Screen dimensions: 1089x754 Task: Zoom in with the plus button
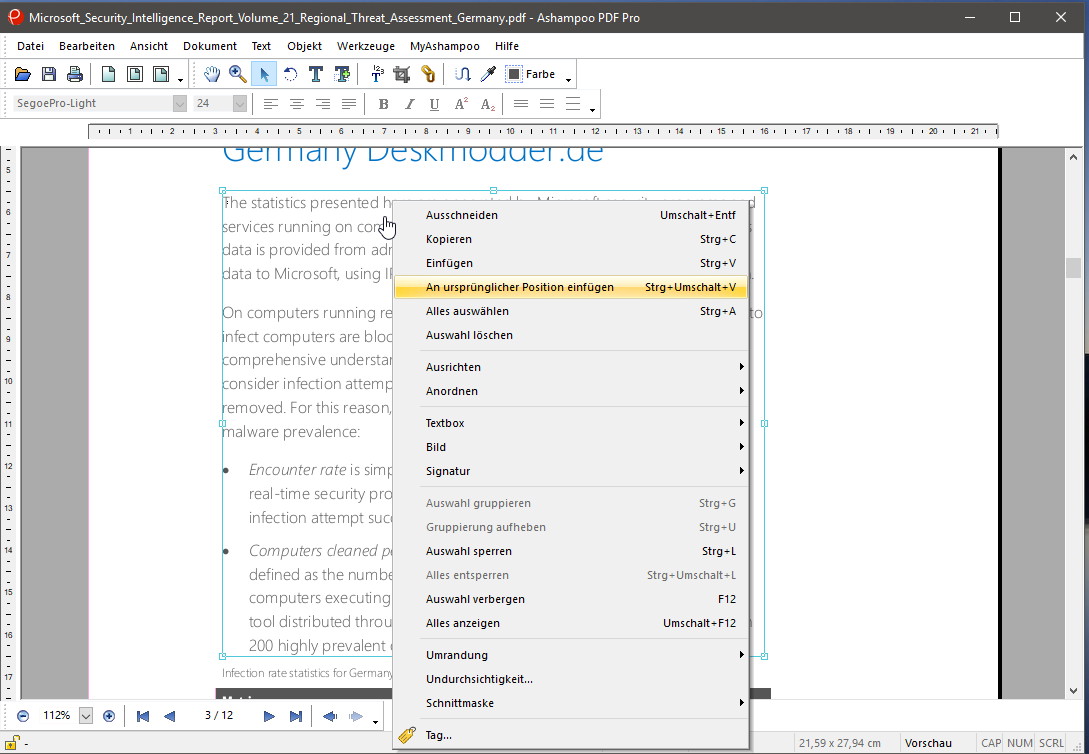(108, 716)
